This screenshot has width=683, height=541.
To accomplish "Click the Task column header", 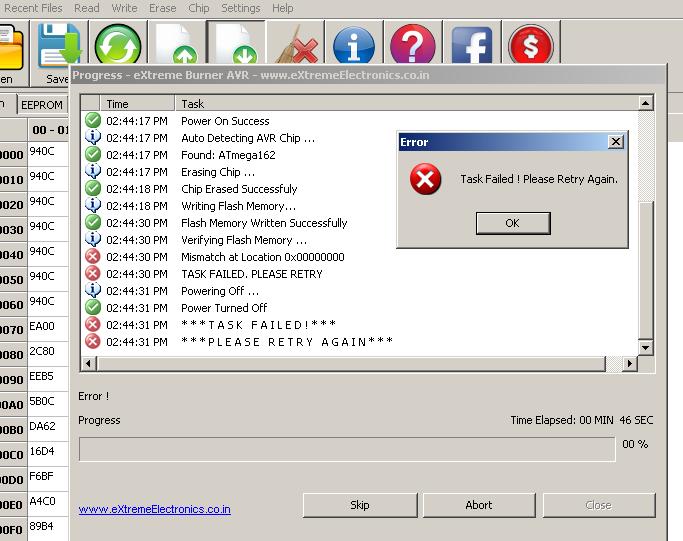I will (406, 104).
